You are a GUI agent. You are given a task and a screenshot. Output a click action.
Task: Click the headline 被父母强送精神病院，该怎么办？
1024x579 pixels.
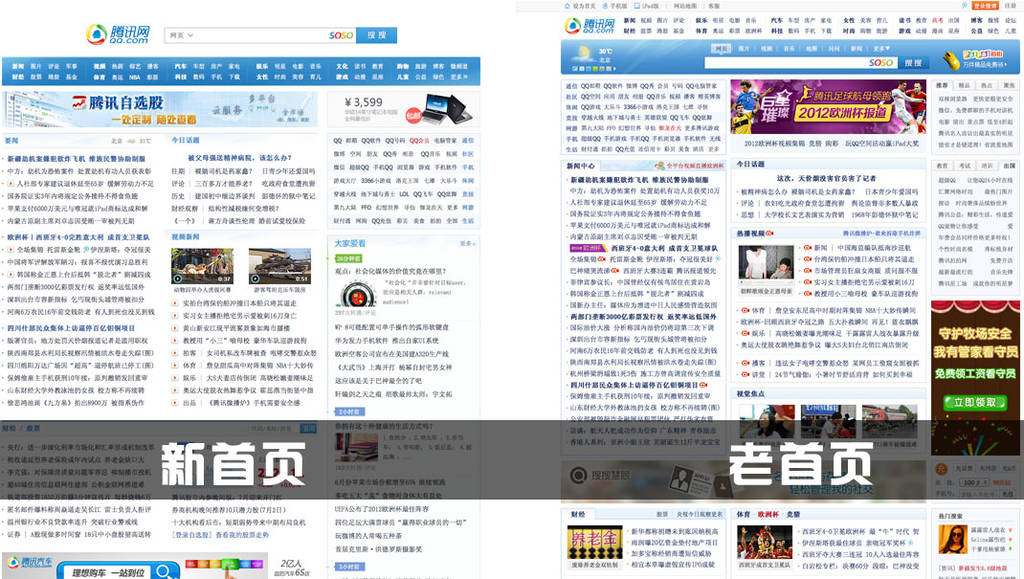[240, 158]
